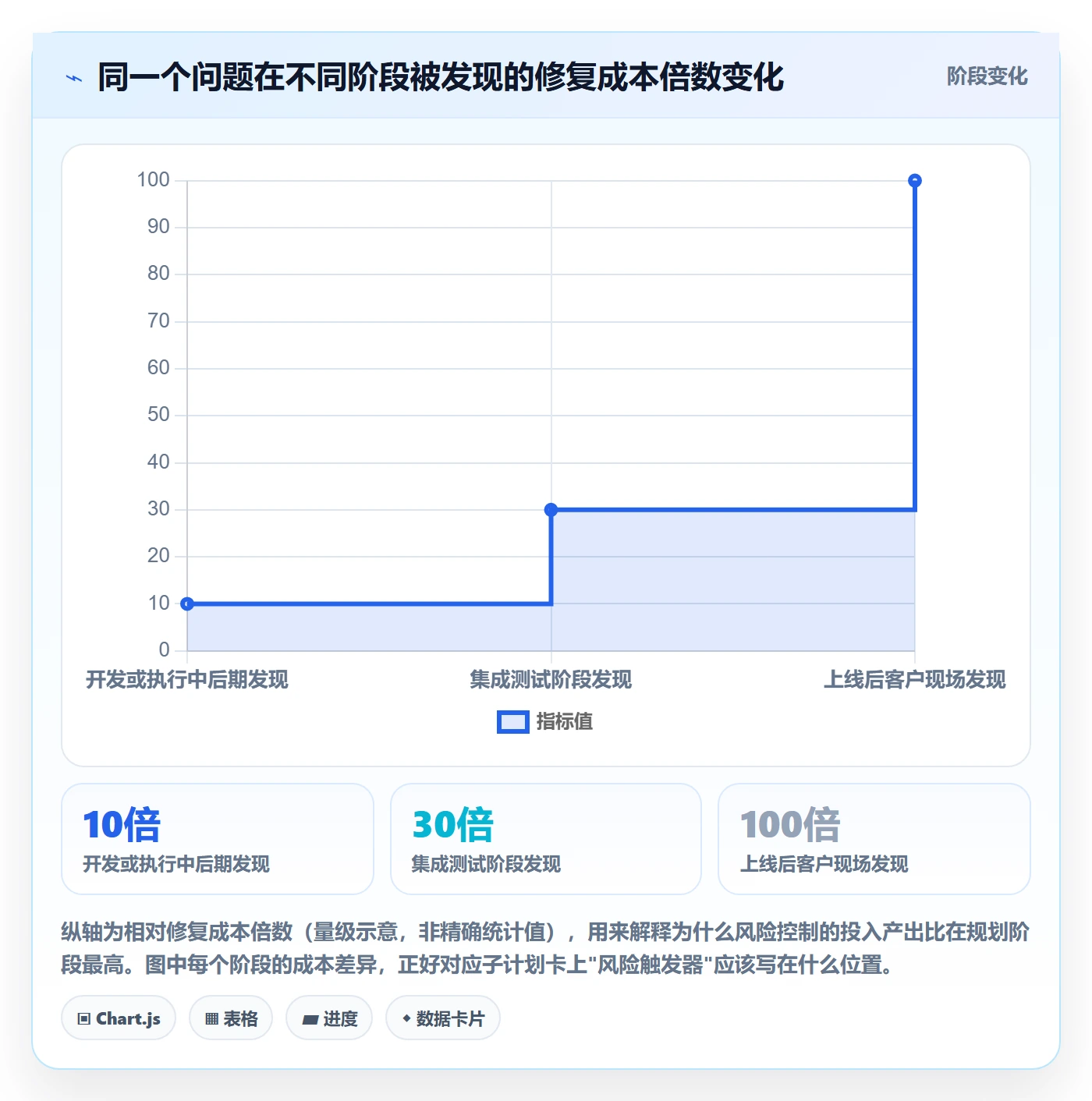
Task: Click the y-axis tick label 50
Action: [x=158, y=415]
